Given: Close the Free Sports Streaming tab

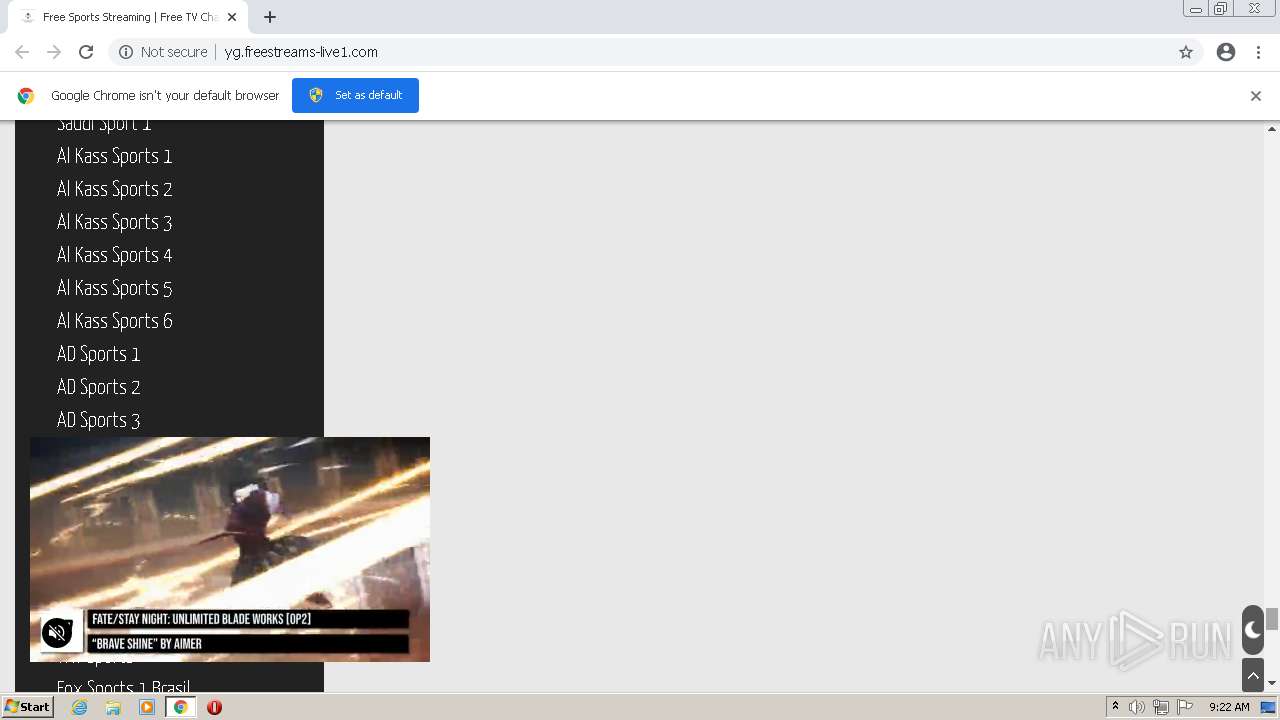Looking at the screenshot, I should click(x=232, y=17).
